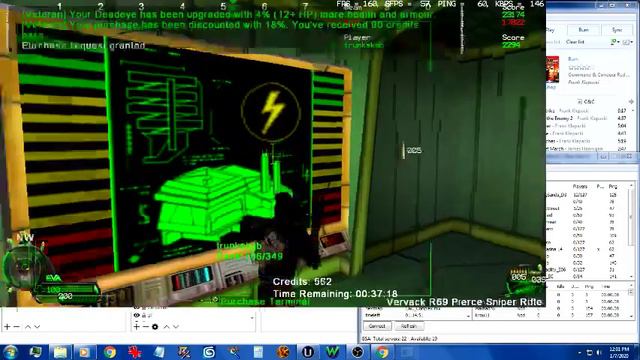Open blue spiral G app in taskbar
The image size is (640, 360).
(209, 352)
